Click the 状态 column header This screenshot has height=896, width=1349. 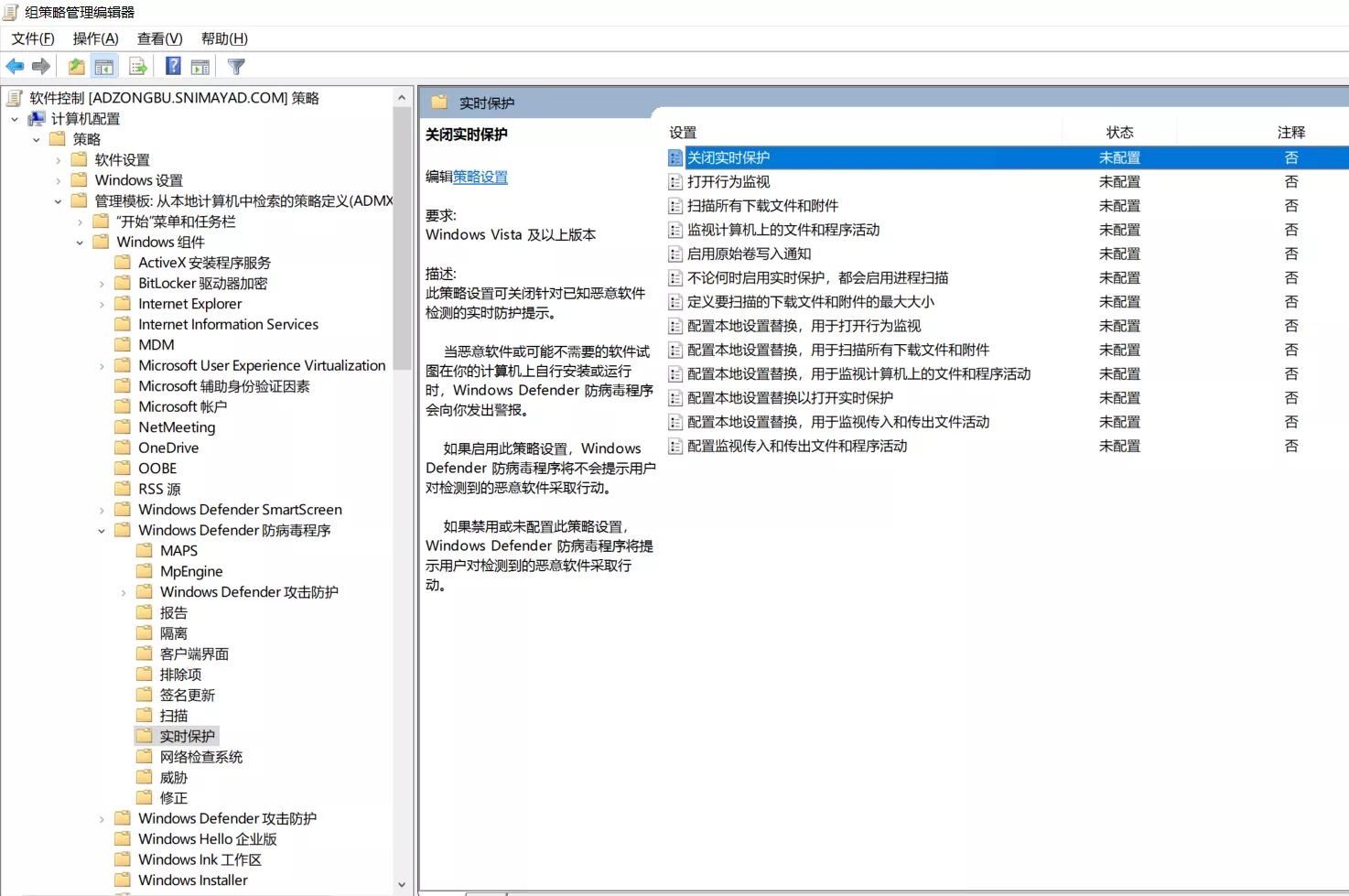(1119, 133)
